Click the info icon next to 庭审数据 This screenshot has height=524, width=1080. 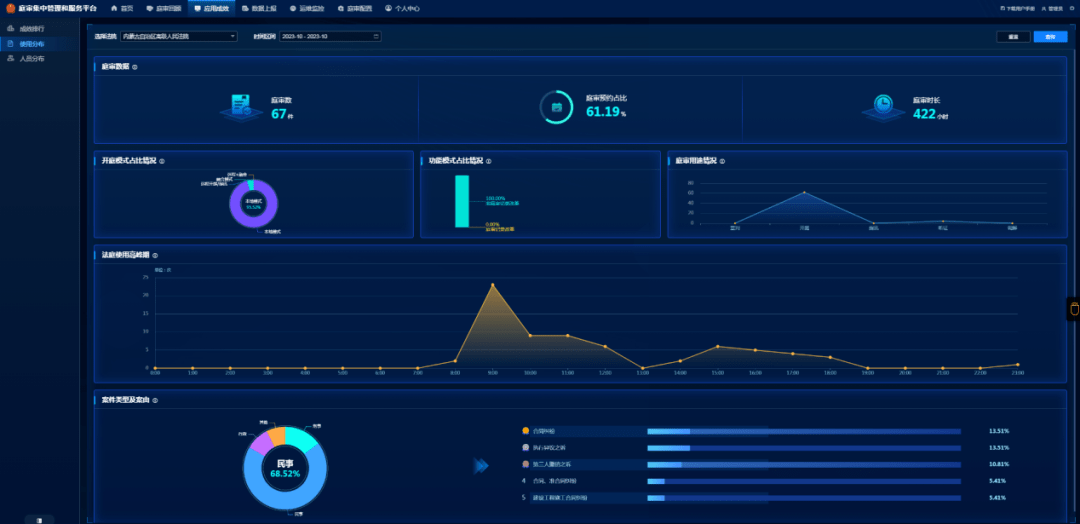point(135,67)
